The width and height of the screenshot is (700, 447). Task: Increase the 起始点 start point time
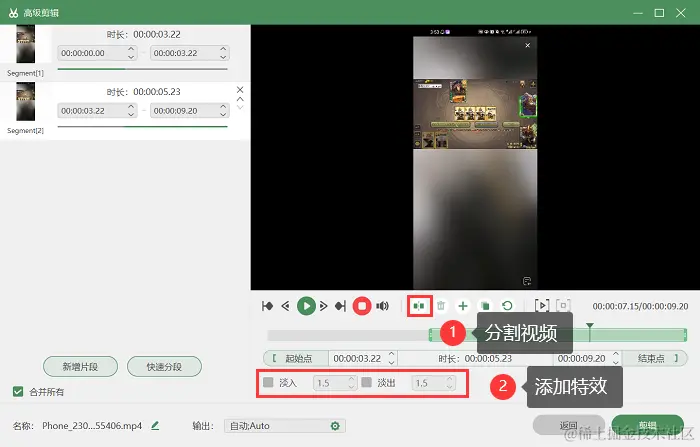[x=392, y=354]
